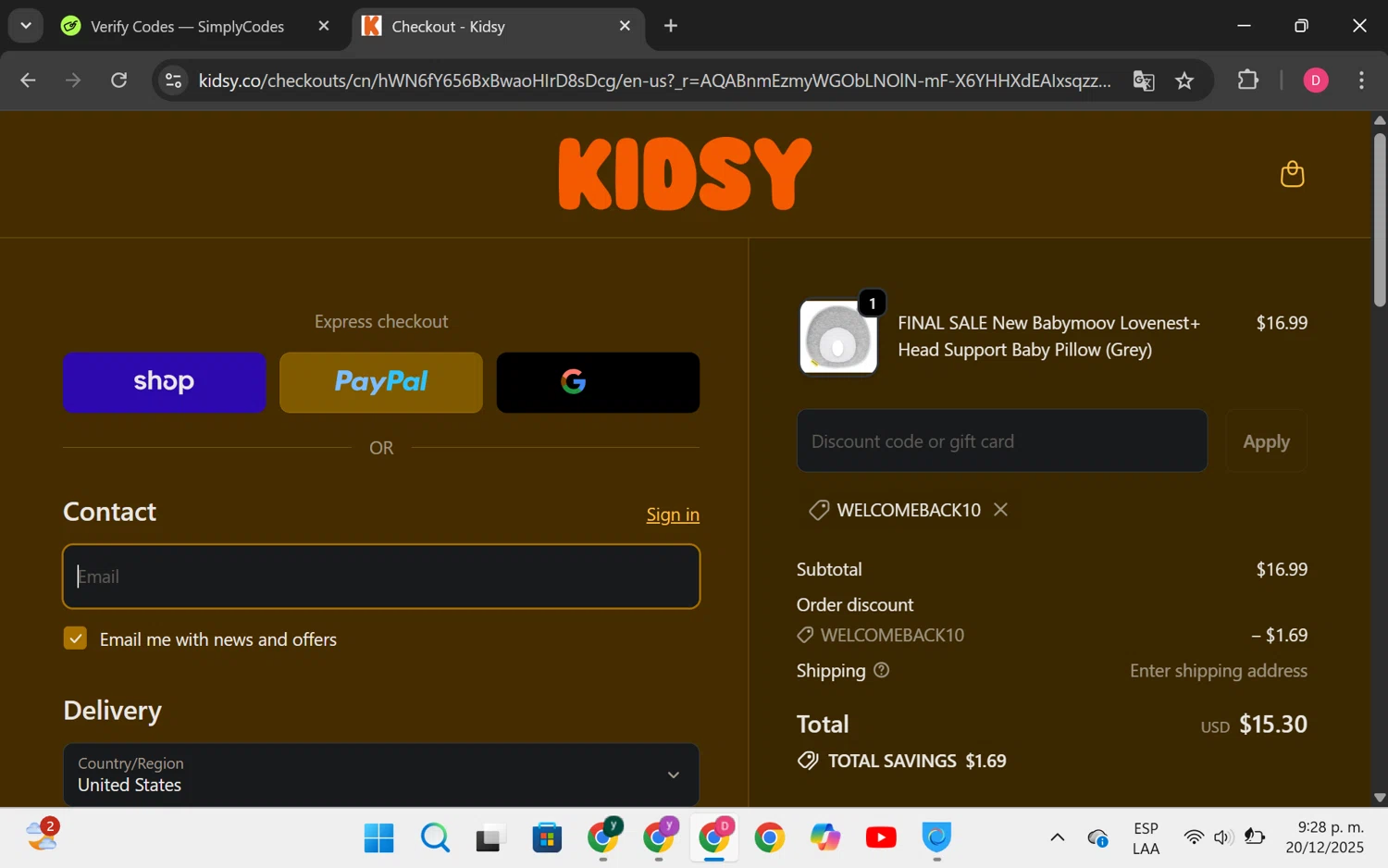Select the Checkout - Kidsy tab
This screenshot has height=868, width=1388.
coord(498,26)
